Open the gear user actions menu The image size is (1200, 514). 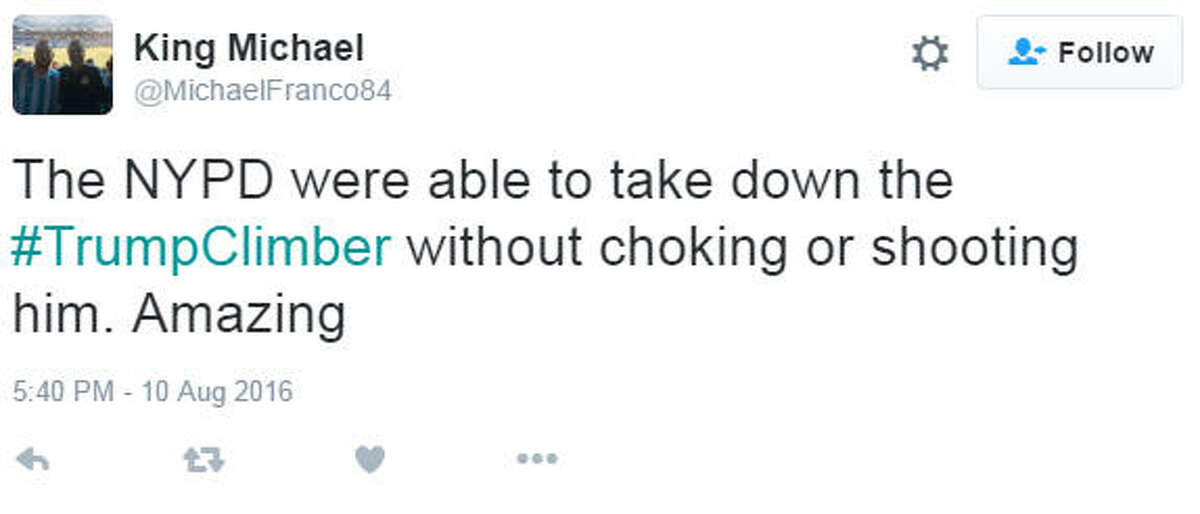[930, 53]
